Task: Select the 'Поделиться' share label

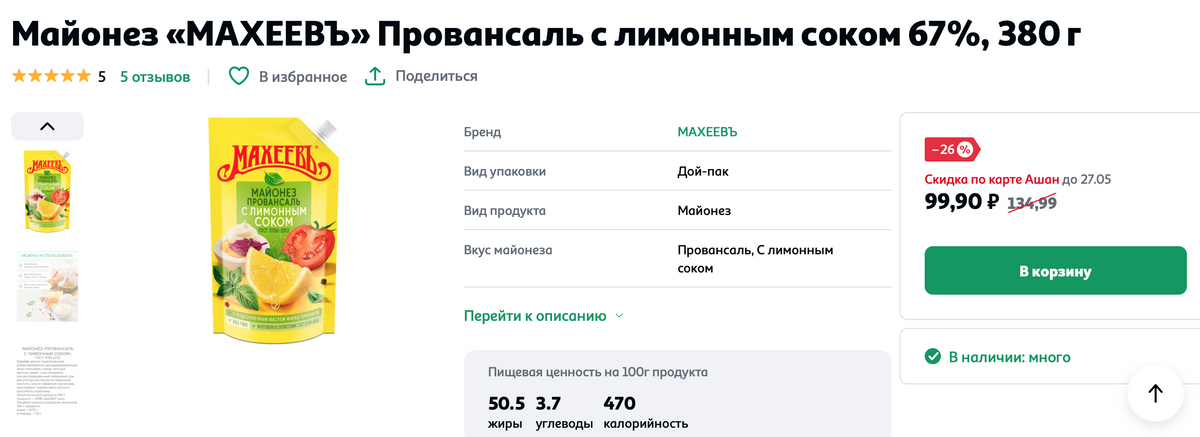Action: click(436, 76)
